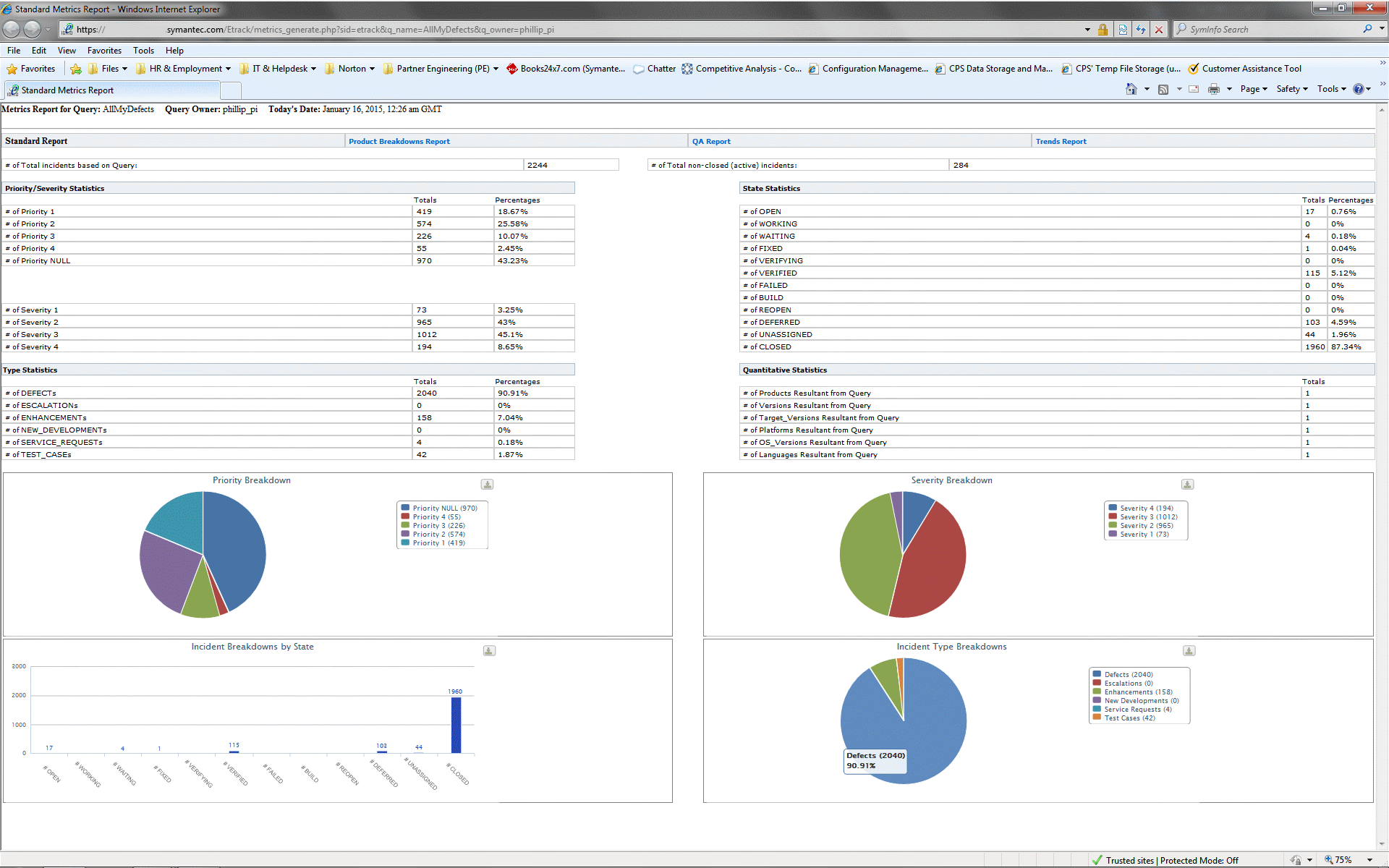Viewport: 1389px width, 868px height.
Task: Click Severity Breakdown chart export icon
Action: point(1187,485)
